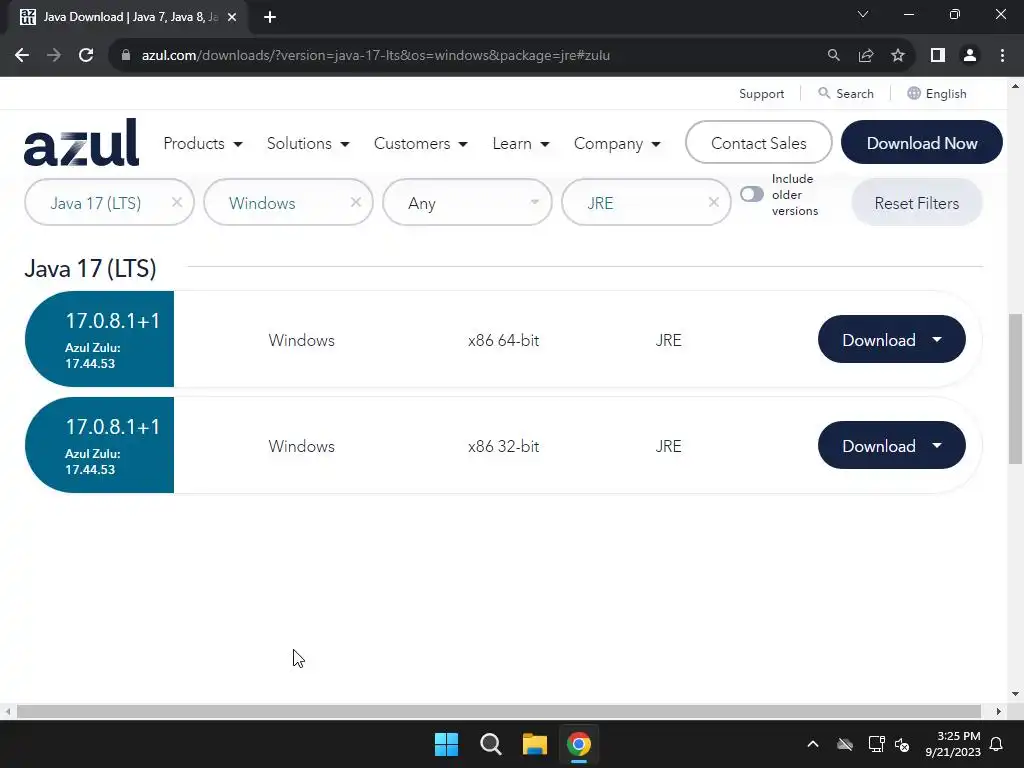The height and width of the screenshot is (768, 1024).
Task: Open the Chrome side panel
Action: [938, 55]
